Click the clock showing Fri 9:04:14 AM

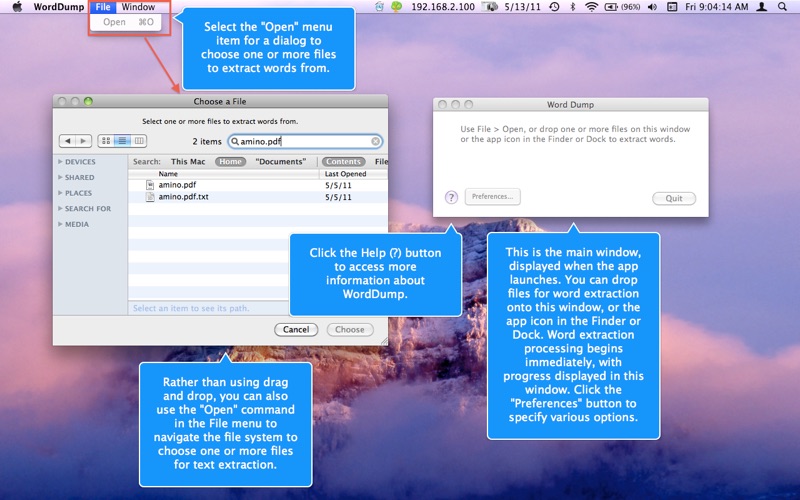coord(716,7)
